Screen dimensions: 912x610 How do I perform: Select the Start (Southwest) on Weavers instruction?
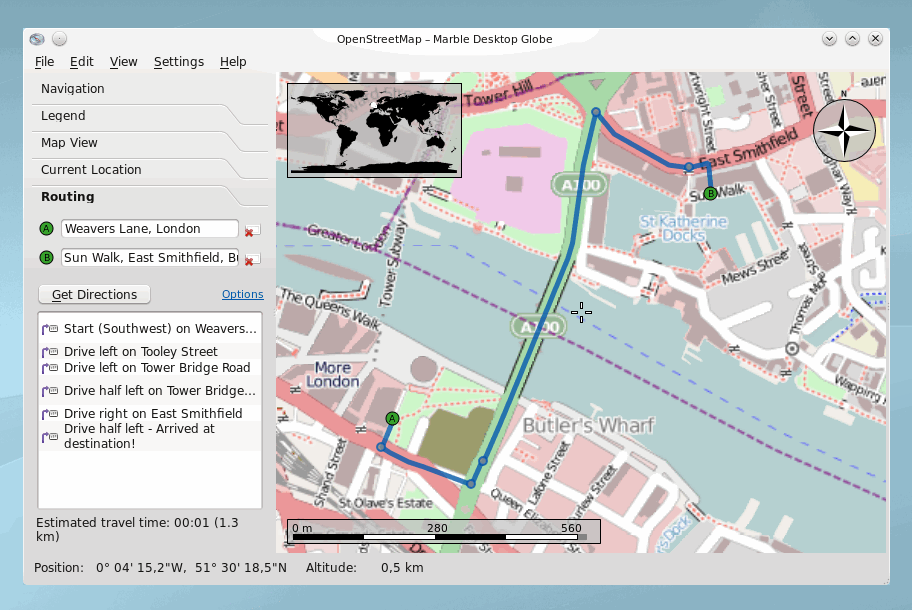click(x=150, y=329)
